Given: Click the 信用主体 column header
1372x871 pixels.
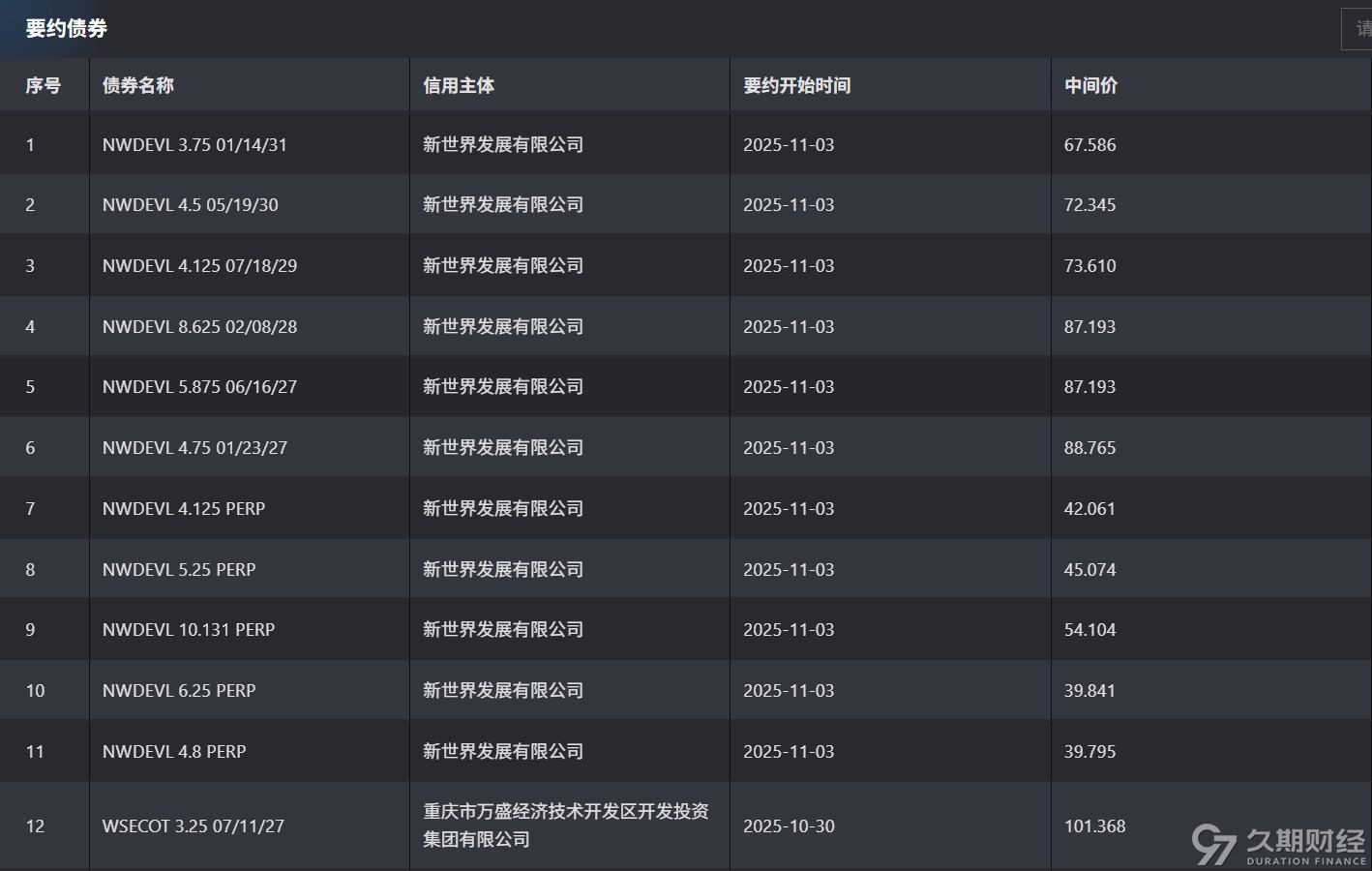Looking at the screenshot, I should tap(458, 85).
